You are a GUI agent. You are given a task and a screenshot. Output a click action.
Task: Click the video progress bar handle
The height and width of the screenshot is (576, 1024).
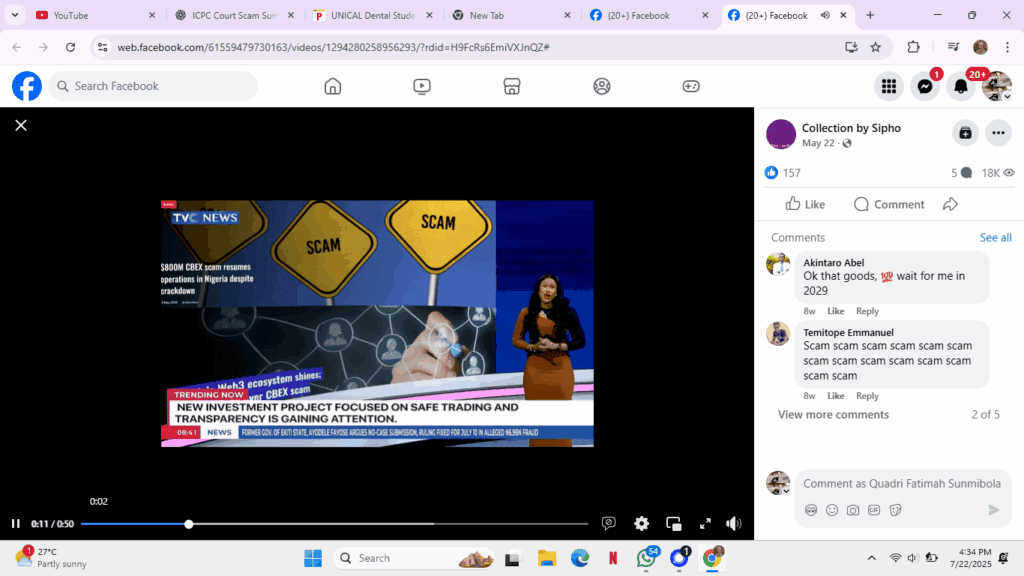tap(189, 524)
